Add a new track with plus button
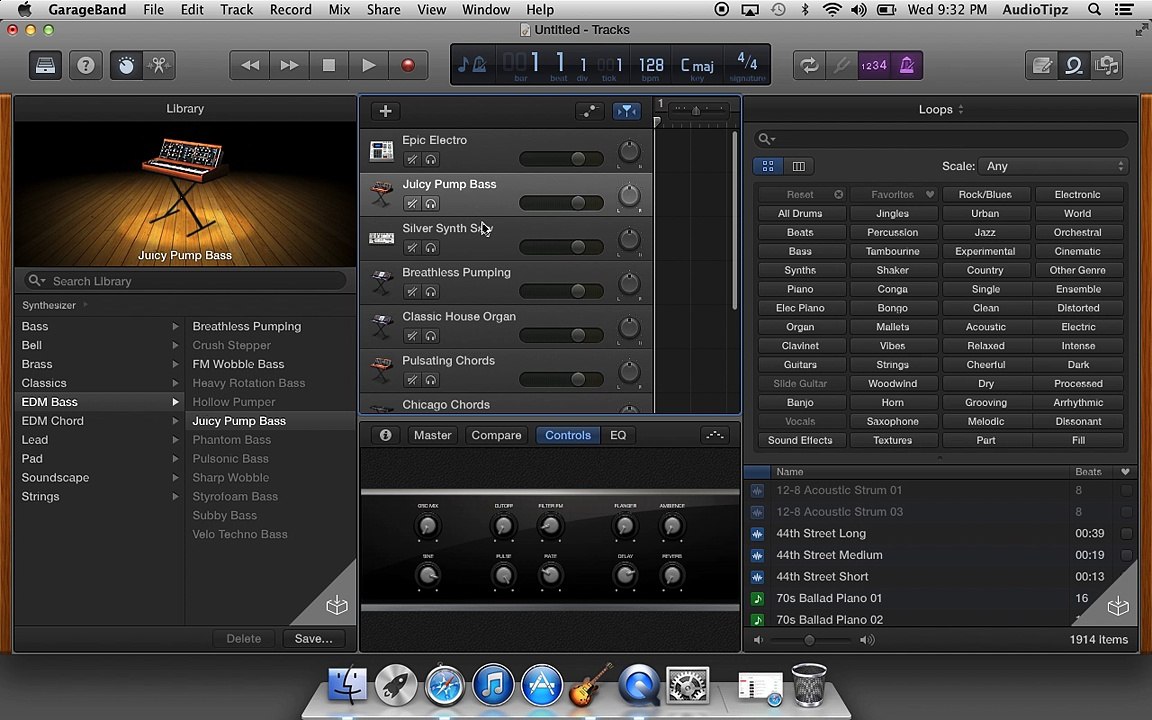This screenshot has width=1152, height=720. [x=385, y=111]
